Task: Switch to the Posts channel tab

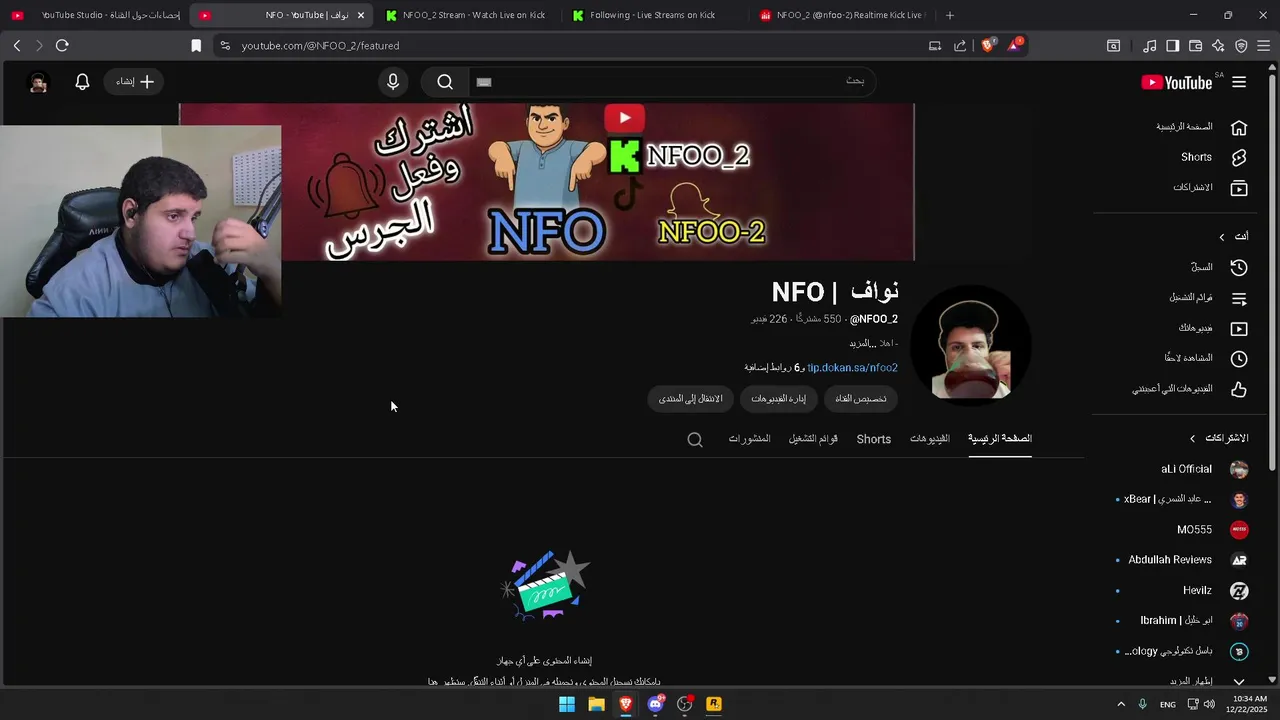Action: (x=750, y=438)
